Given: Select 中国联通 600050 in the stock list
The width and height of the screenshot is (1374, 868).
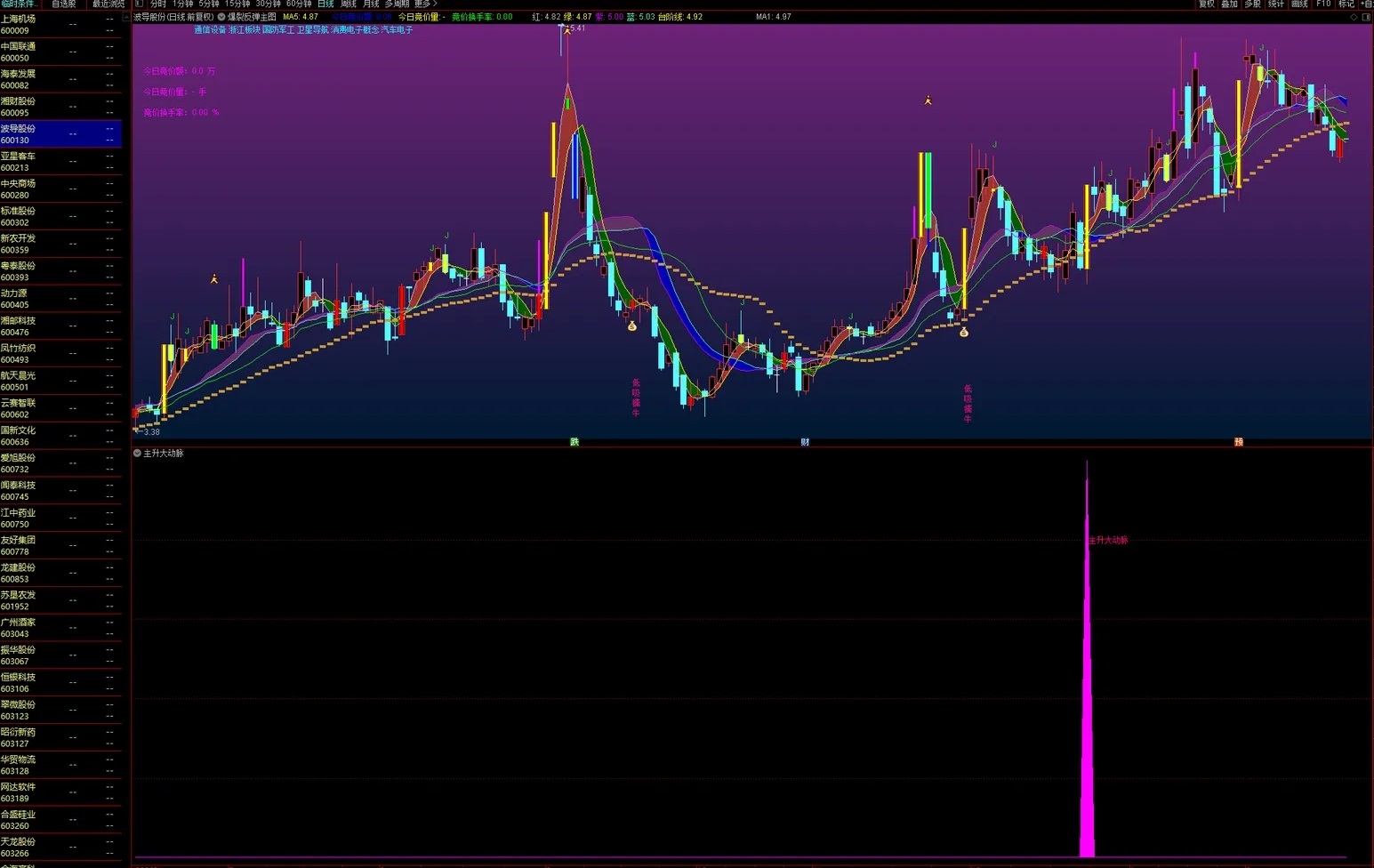Looking at the screenshot, I should (60, 52).
